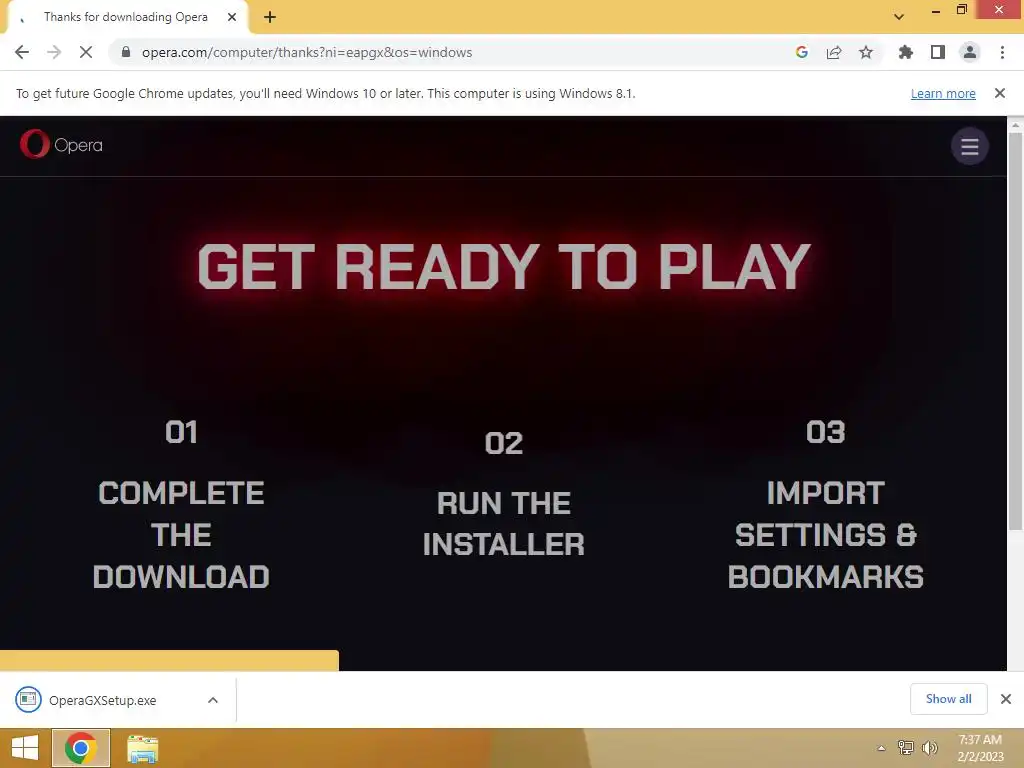Viewport: 1024px width, 768px height.
Task: Click 'RUN THE INSTALLER' step text
Action: pyautogui.click(x=504, y=524)
